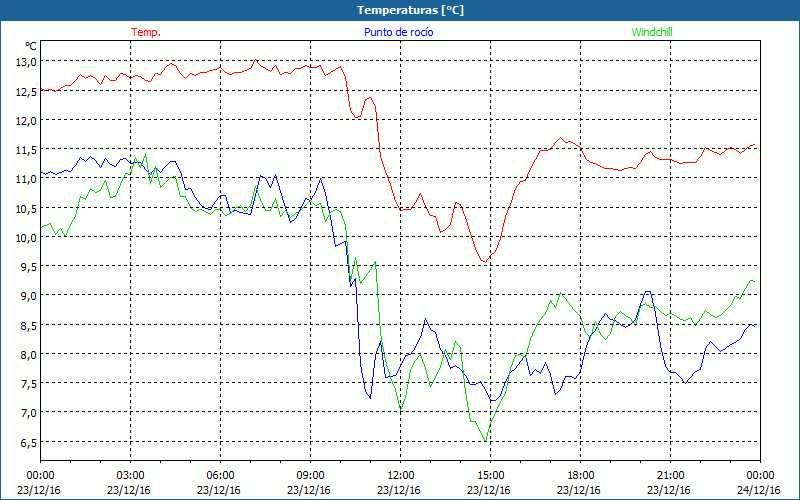Click the 21:00 time axis label
Viewport: 800px width, 500px height.
coord(670,476)
